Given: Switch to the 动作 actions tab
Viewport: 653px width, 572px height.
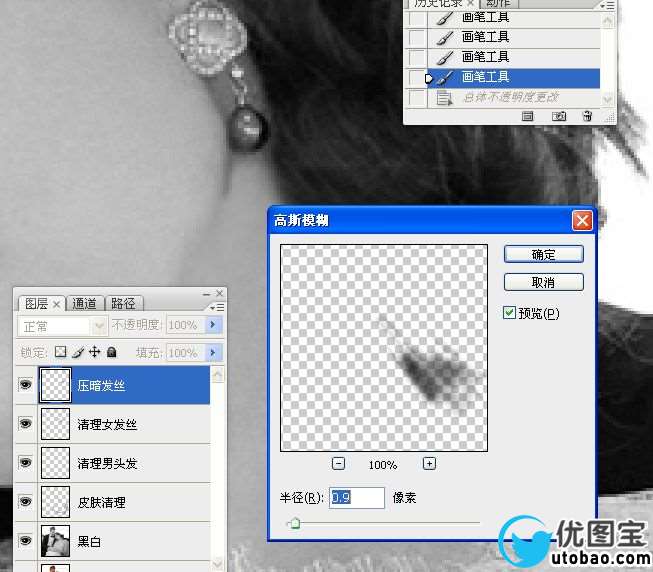Looking at the screenshot, I should click(x=498, y=3).
